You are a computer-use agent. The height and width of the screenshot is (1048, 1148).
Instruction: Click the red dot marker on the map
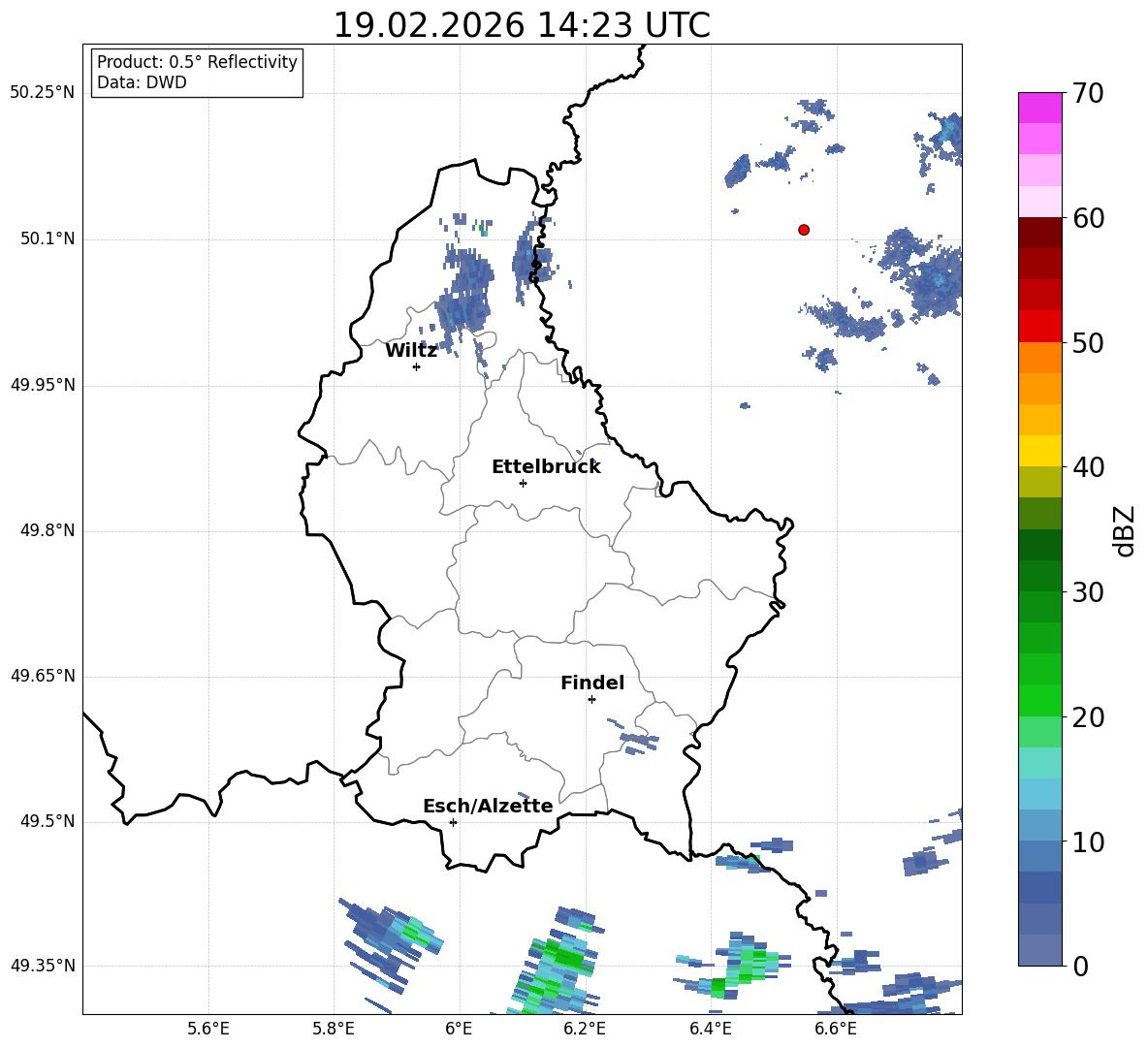pos(804,230)
